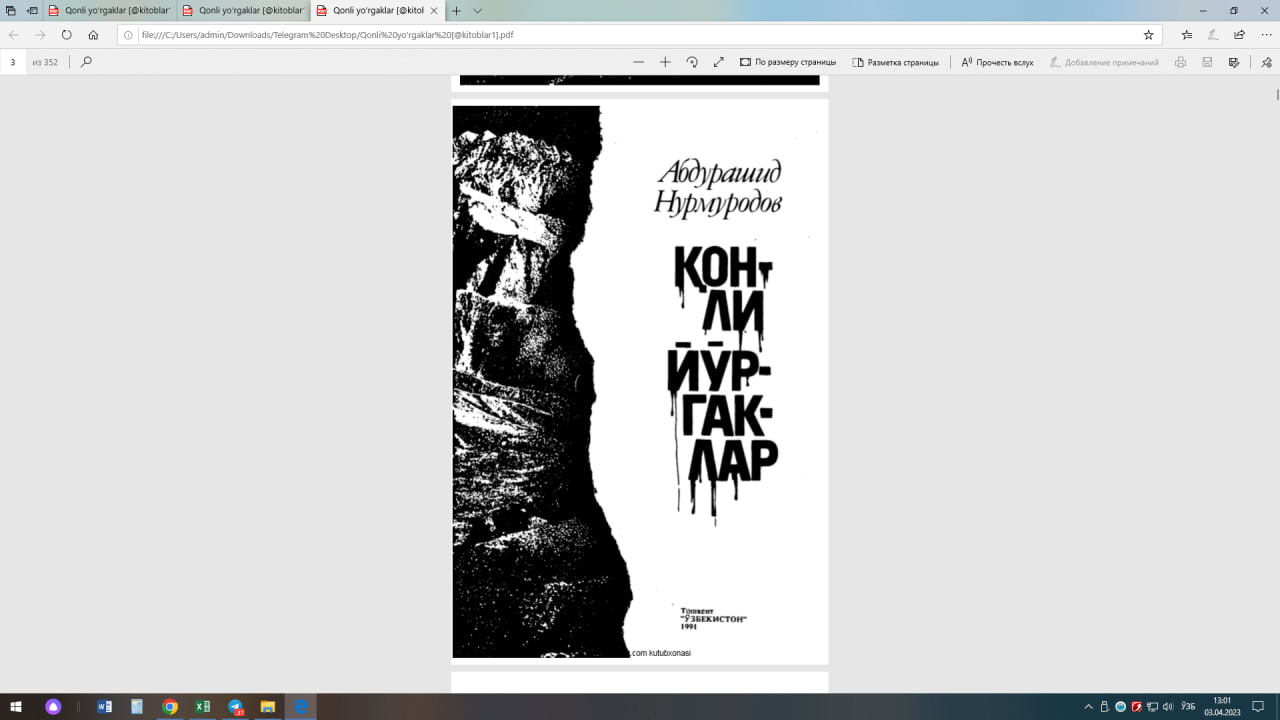Save the PDF file
This screenshot has width=1280, height=720.
(1207, 62)
